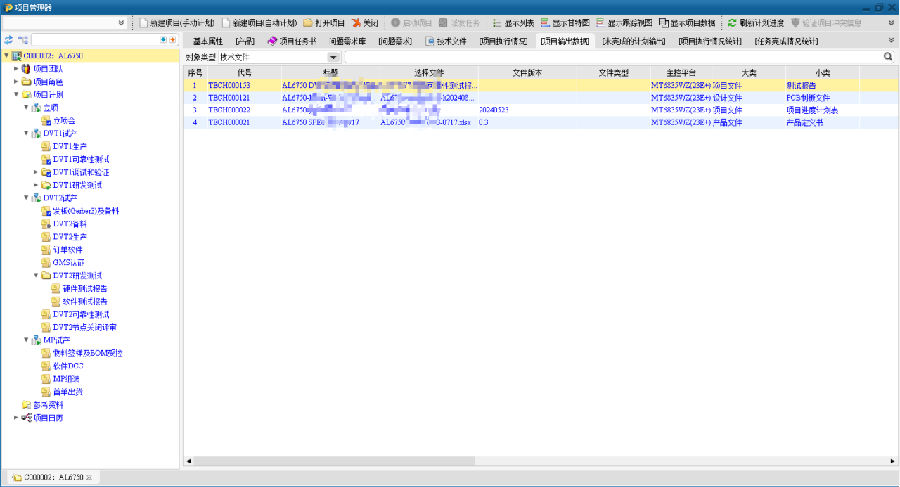
Task: Switch to the 项目任务书 tab
Action: coord(292,41)
